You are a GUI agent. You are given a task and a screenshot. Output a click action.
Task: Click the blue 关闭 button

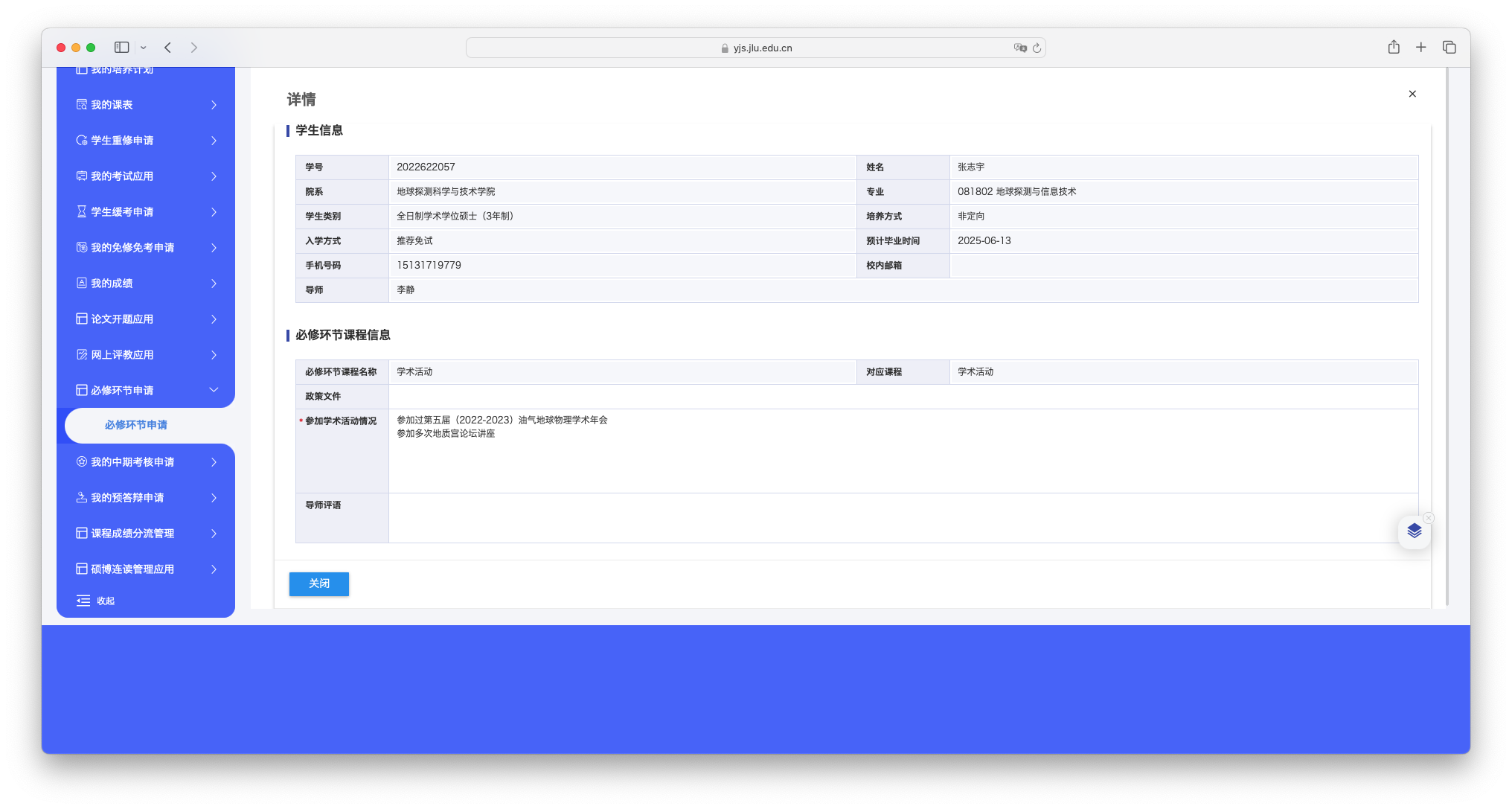coord(318,583)
